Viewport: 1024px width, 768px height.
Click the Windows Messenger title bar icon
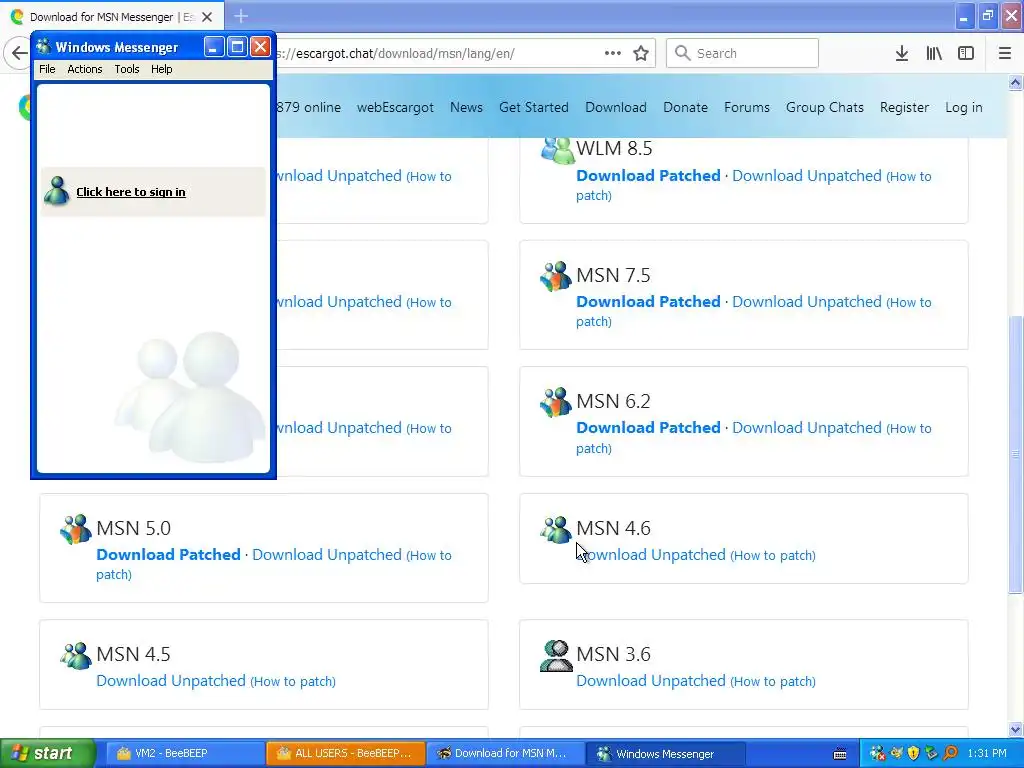coord(44,46)
